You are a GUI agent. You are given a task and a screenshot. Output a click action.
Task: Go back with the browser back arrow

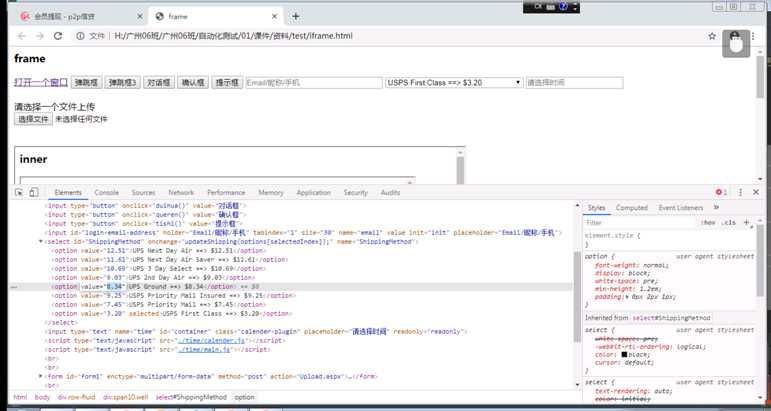click(22, 36)
